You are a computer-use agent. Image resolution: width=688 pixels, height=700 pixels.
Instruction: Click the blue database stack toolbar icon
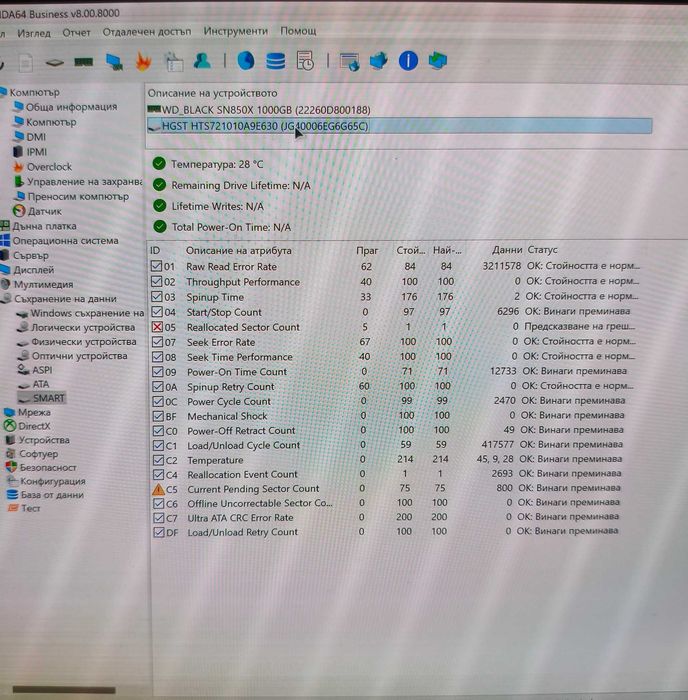coord(275,61)
